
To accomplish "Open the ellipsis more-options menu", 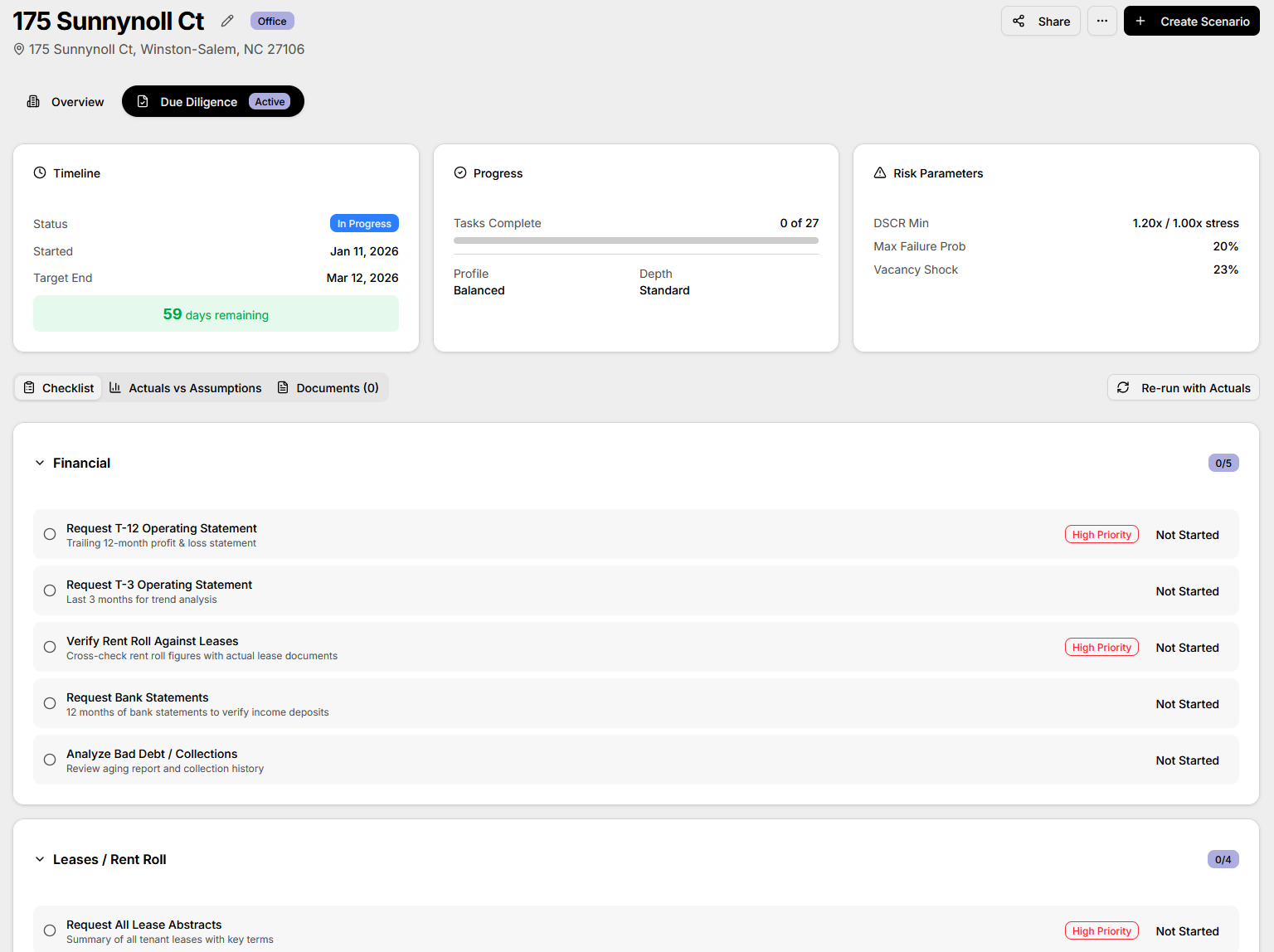I will pos(1101,21).
